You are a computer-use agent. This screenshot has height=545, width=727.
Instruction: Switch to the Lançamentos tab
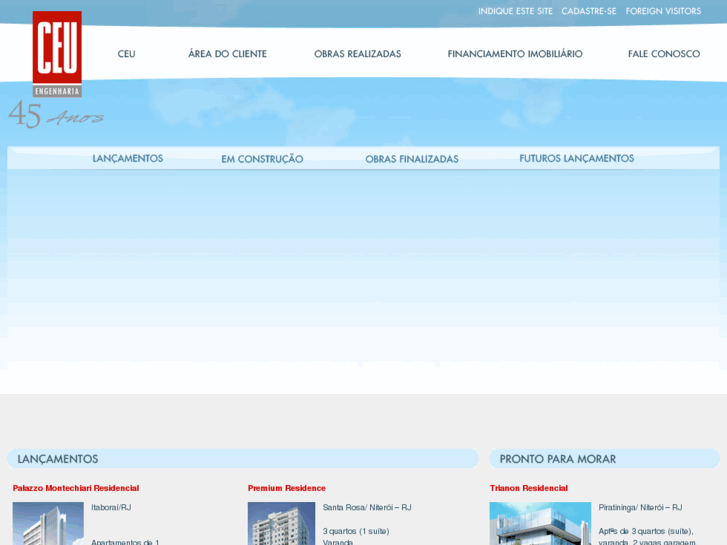coord(128,158)
